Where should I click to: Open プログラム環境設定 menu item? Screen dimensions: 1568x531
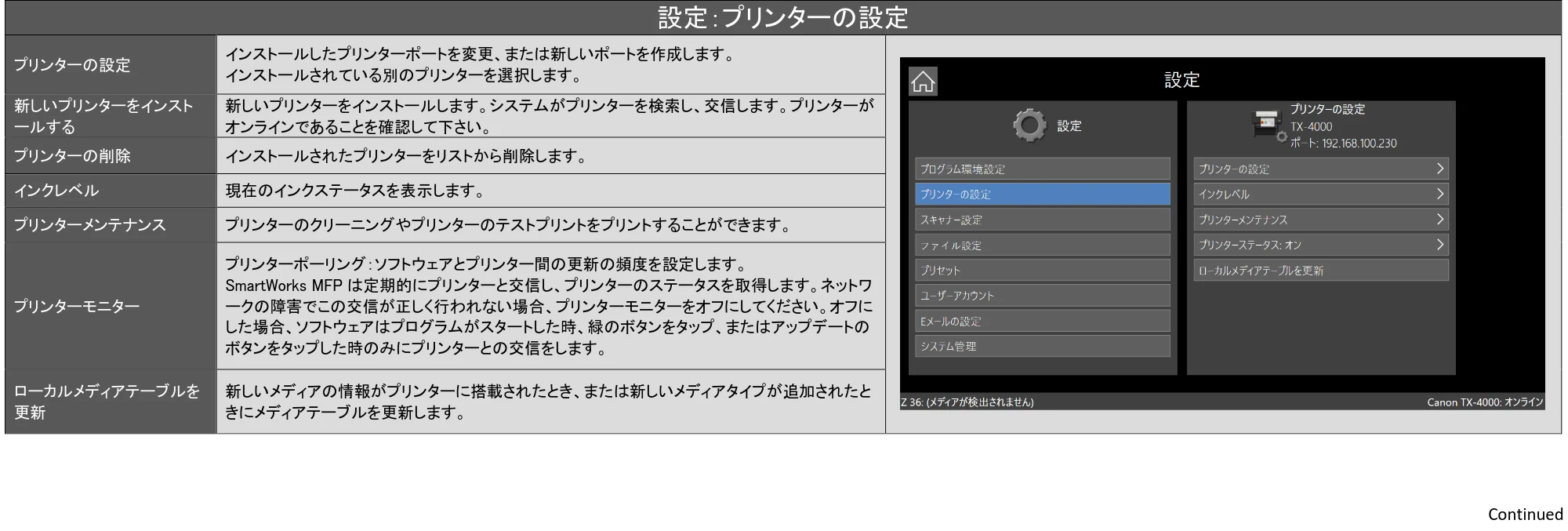tap(1042, 169)
